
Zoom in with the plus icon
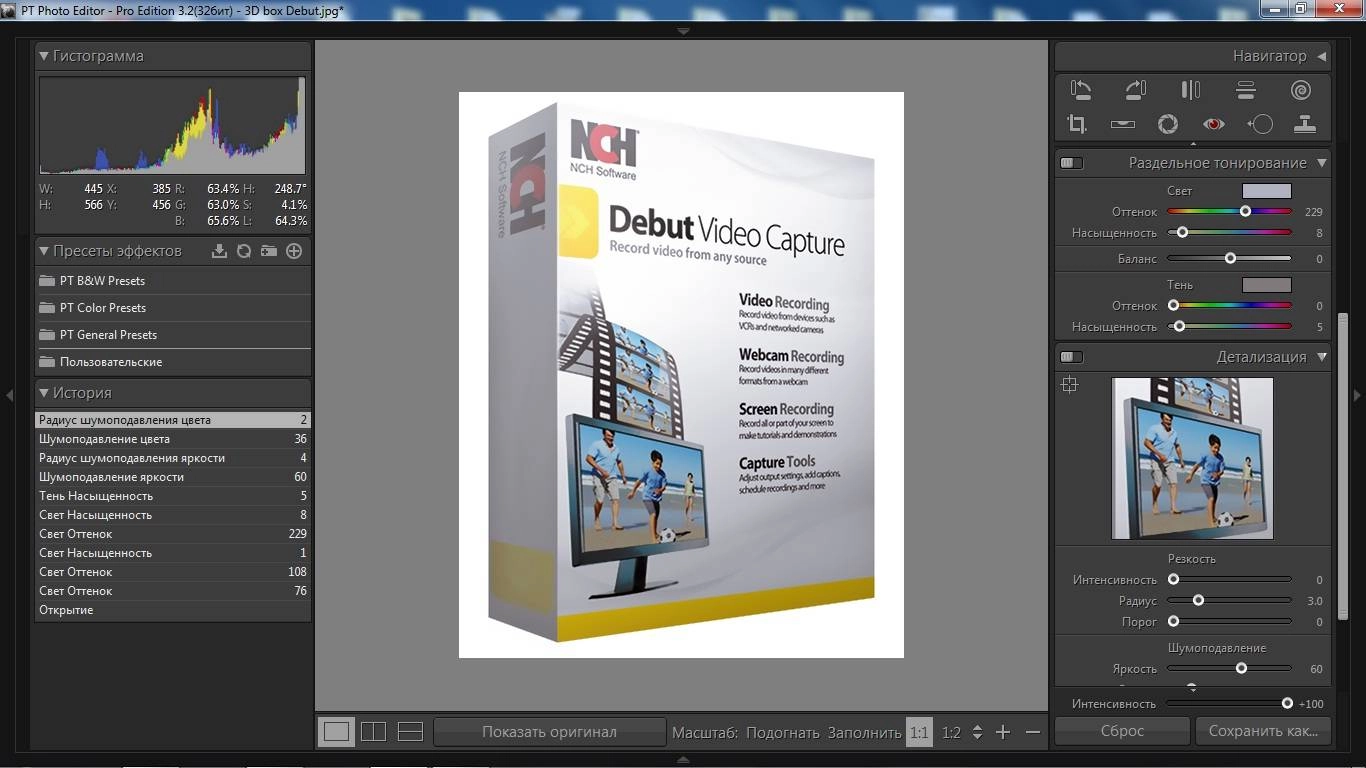(x=1003, y=732)
